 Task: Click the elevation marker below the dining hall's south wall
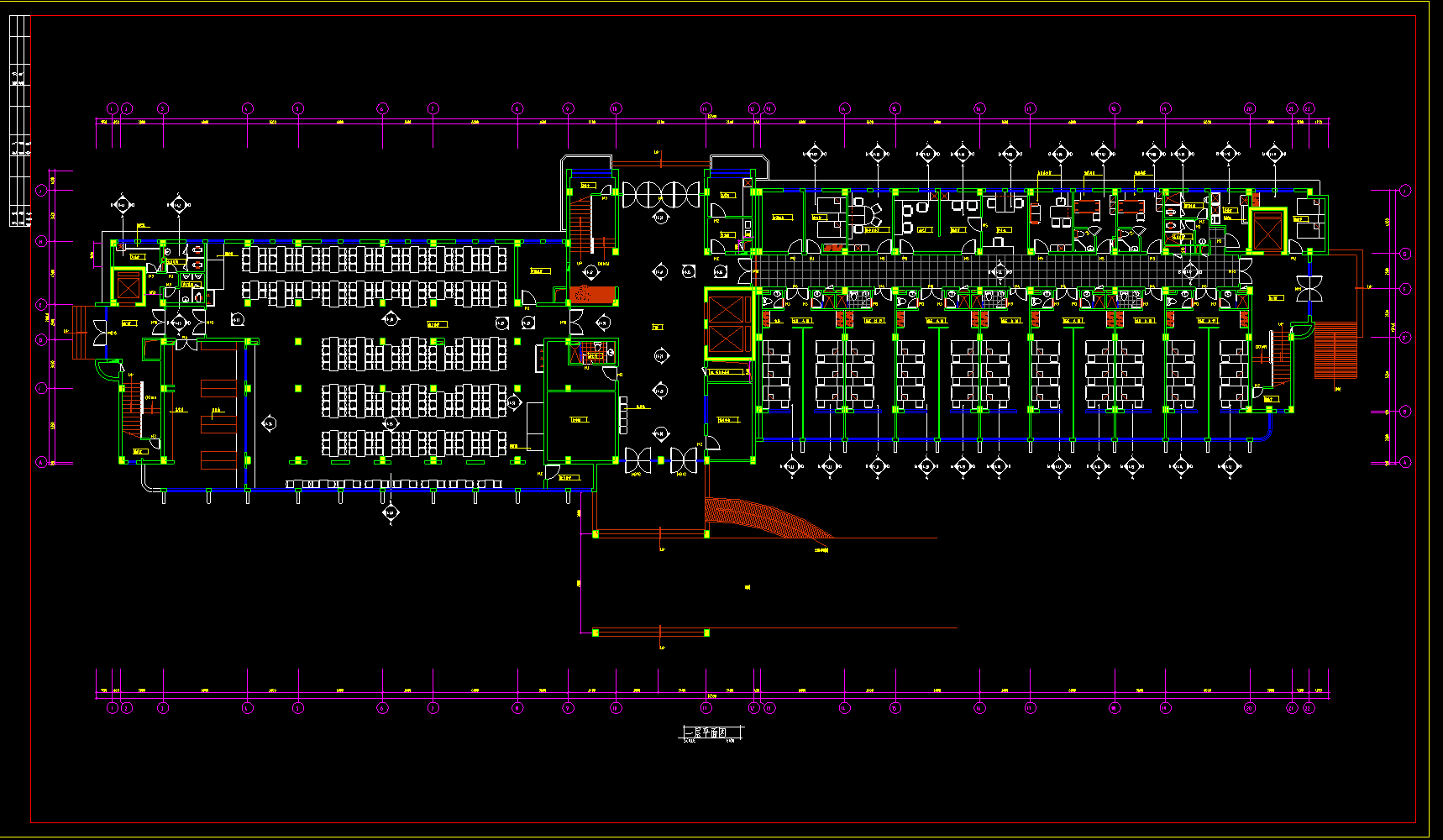point(390,512)
